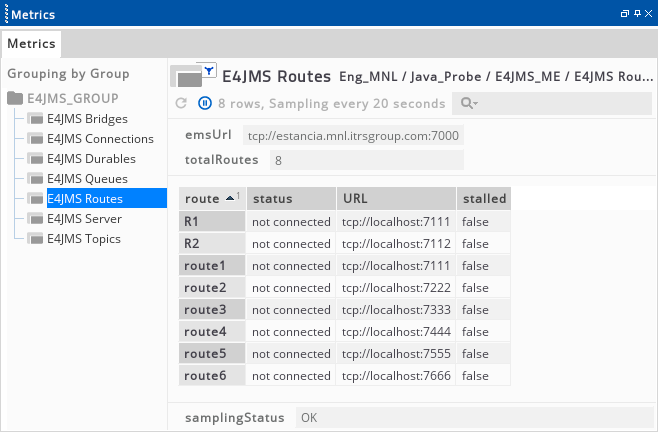Click the refresh sampling icon
This screenshot has height=432, width=658.
[181, 103]
